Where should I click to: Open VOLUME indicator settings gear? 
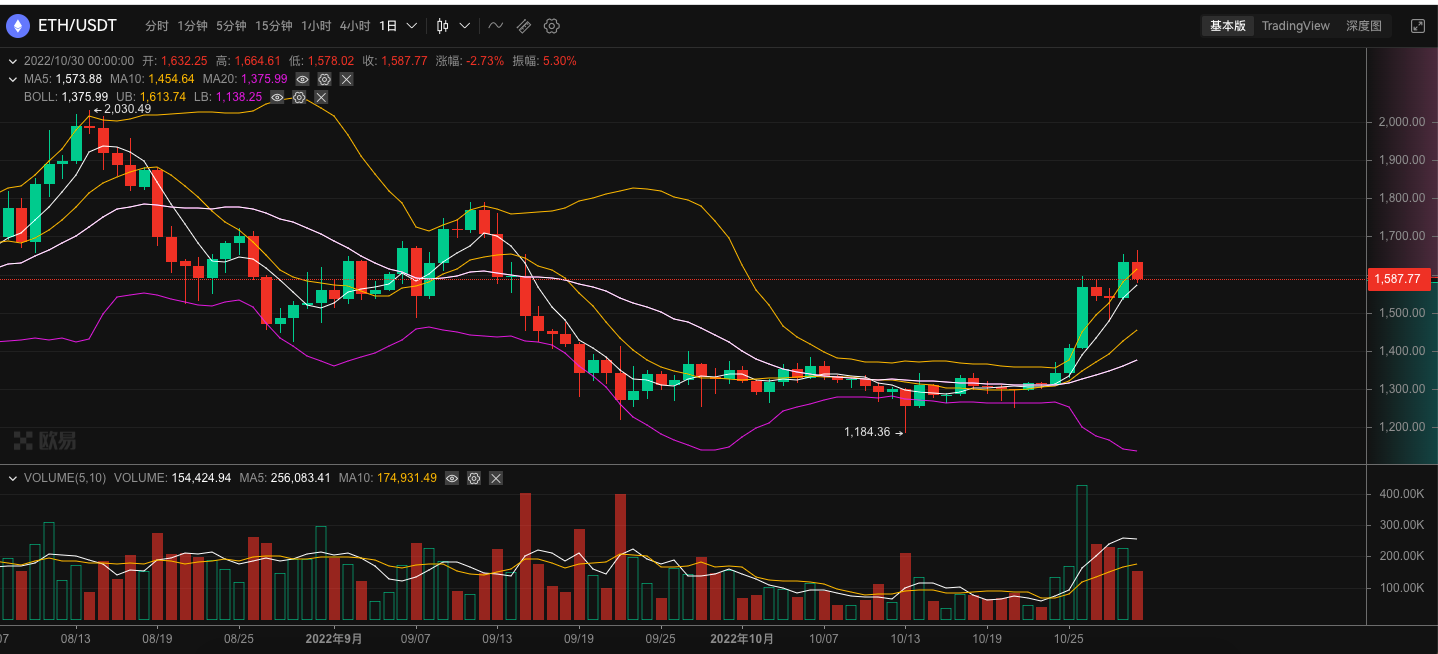tap(474, 478)
